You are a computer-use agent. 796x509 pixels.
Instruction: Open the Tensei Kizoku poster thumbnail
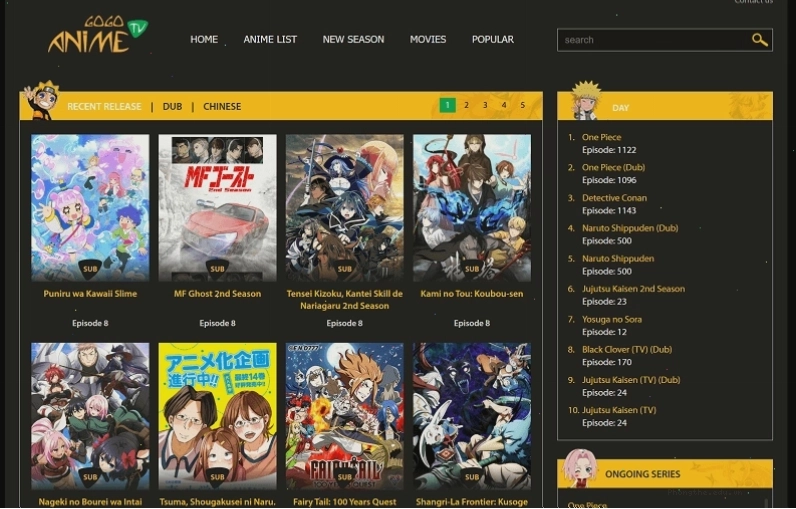click(345, 208)
